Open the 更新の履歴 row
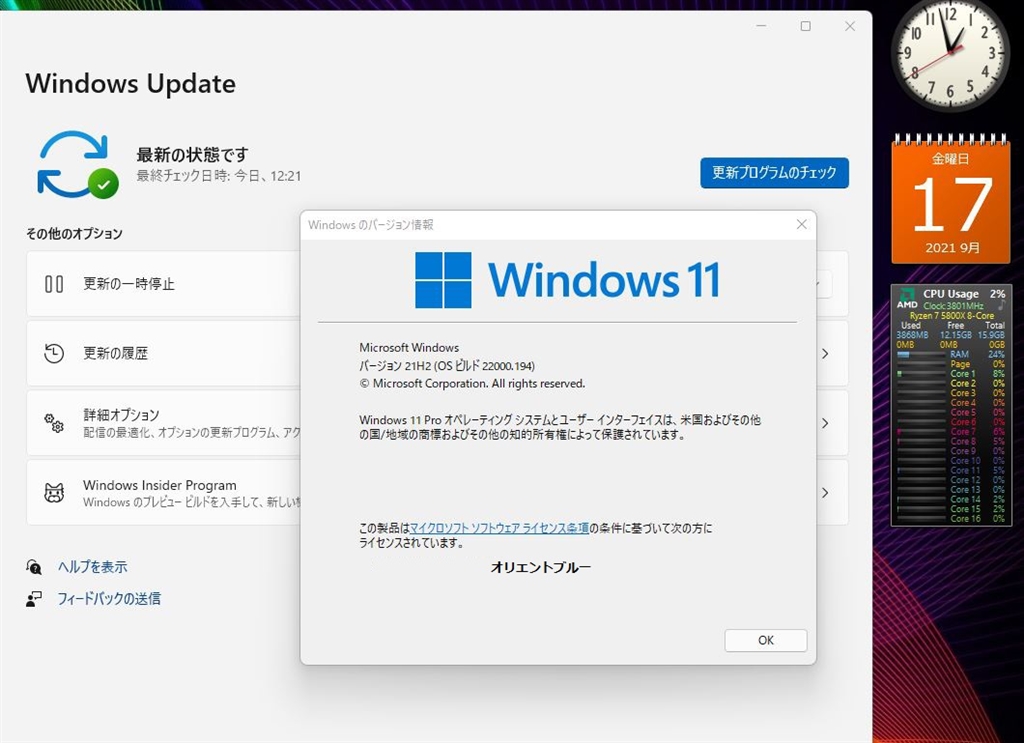 (438, 353)
